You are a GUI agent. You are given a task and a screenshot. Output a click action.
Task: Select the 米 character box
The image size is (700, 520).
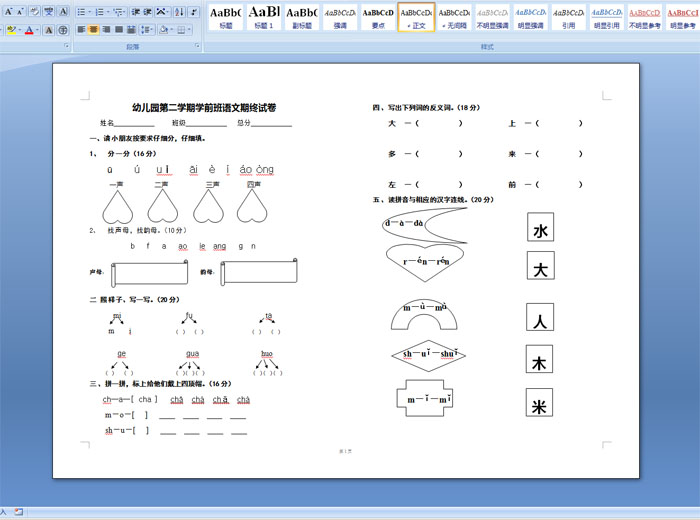pyautogui.click(x=539, y=402)
